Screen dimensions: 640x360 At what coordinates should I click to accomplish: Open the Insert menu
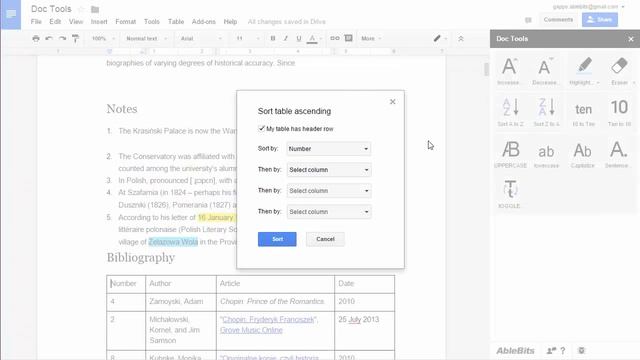pos(99,22)
